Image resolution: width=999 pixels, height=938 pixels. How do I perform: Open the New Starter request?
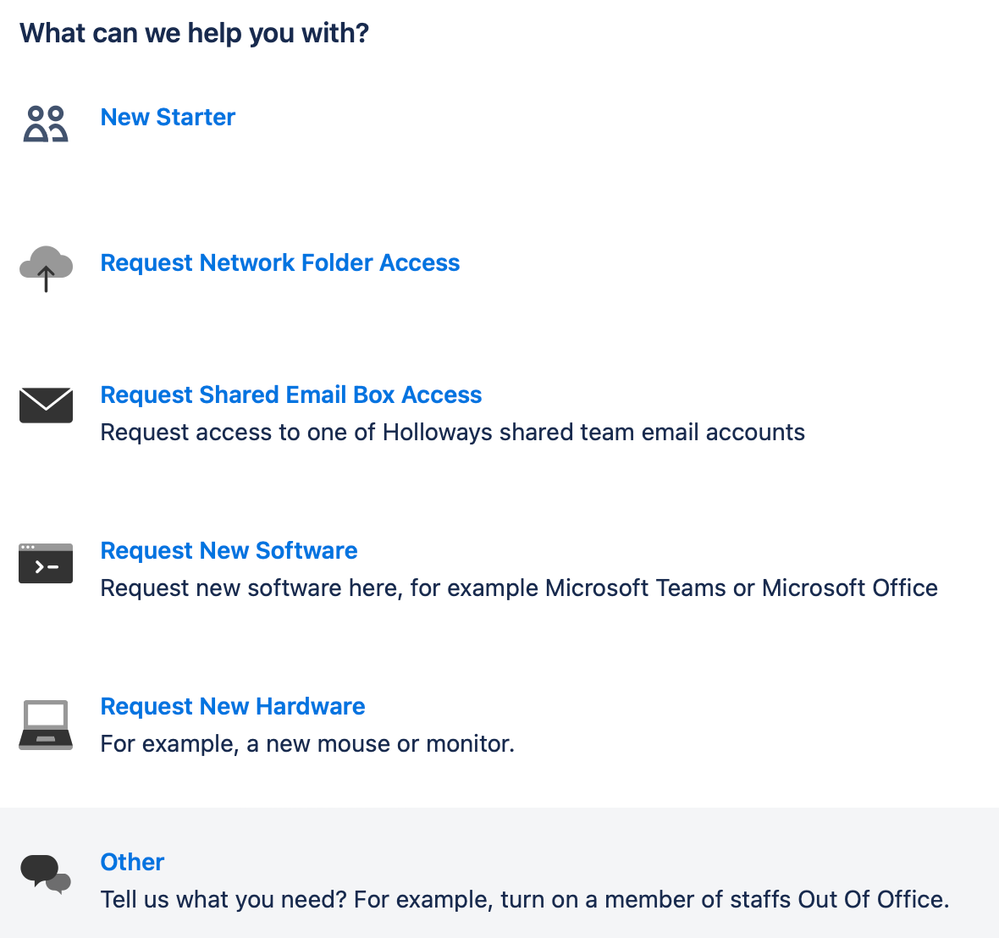coord(168,117)
